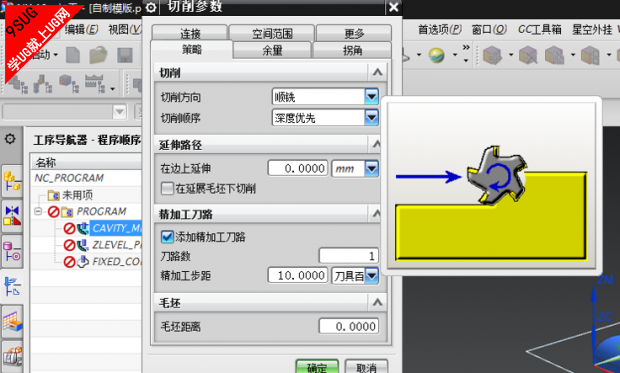Image resolution: width=620 pixels, height=373 pixels.
Task: Click the 取消 button
Action: [366, 367]
